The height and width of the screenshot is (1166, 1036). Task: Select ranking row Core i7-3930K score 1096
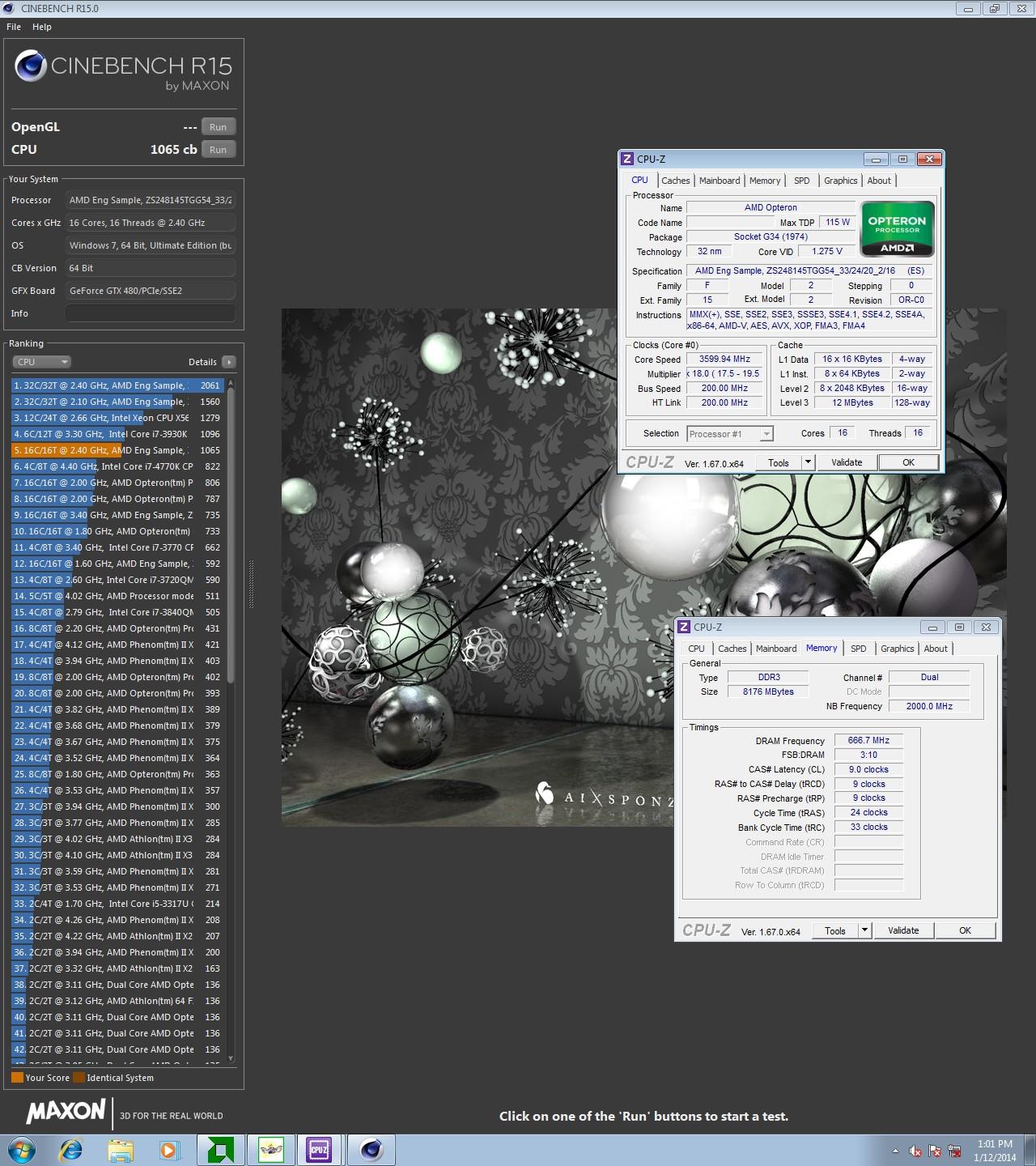tap(117, 434)
